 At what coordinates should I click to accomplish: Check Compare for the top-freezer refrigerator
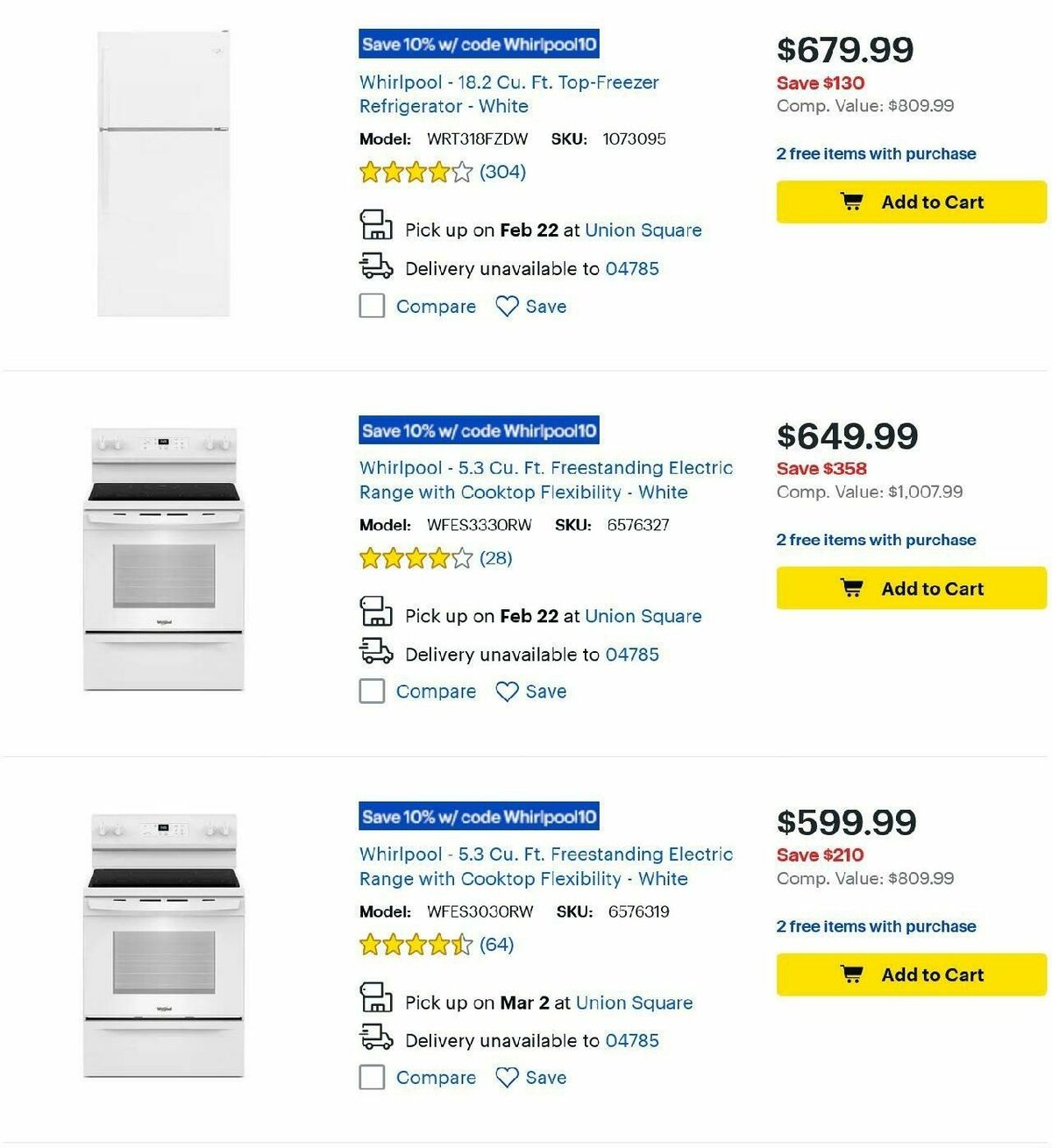click(x=371, y=306)
